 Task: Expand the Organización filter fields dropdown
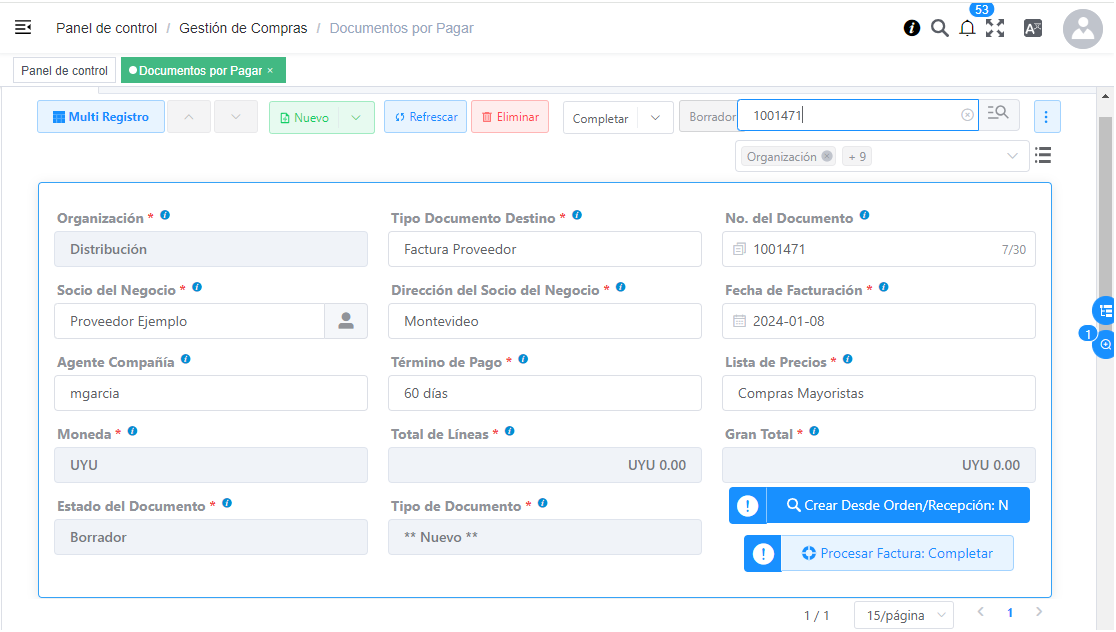[x=1012, y=156]
